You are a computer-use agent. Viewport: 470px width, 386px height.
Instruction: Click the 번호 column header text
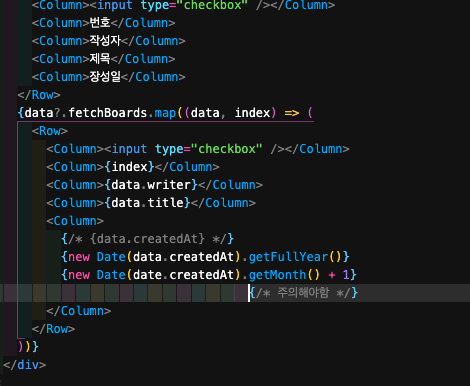tap(100, 23)
